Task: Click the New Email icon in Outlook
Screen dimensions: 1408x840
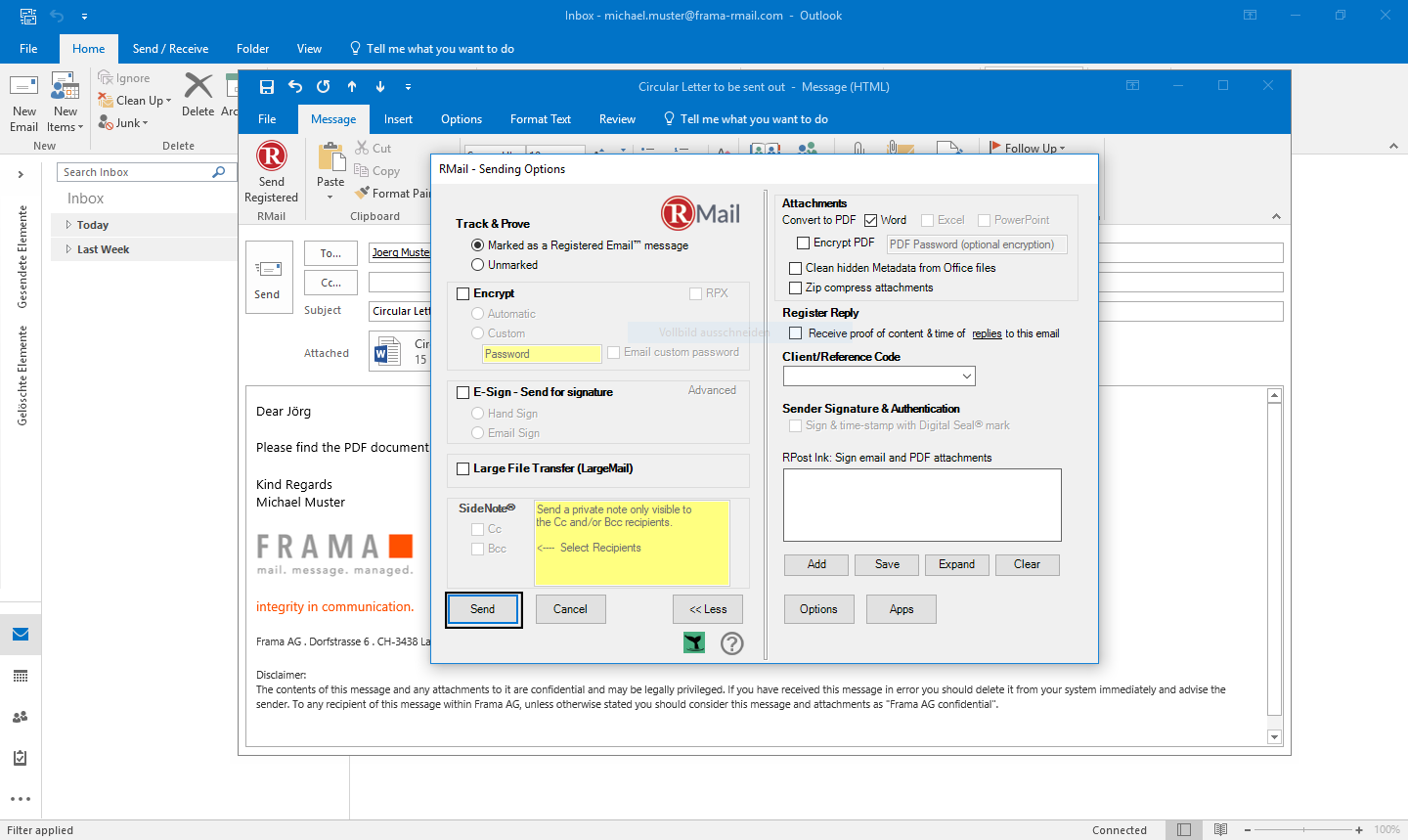Action: click(x=23, y=87)
